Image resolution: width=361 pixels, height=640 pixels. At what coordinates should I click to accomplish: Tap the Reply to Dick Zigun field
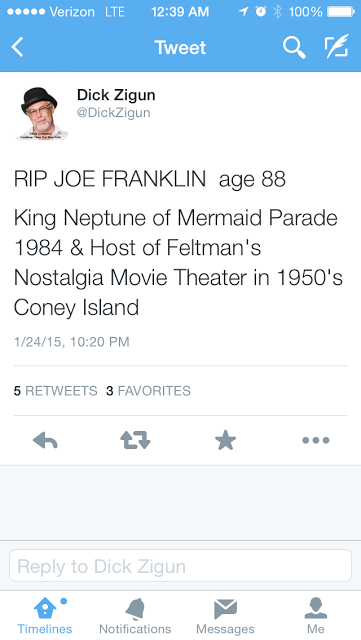point(180,566)
